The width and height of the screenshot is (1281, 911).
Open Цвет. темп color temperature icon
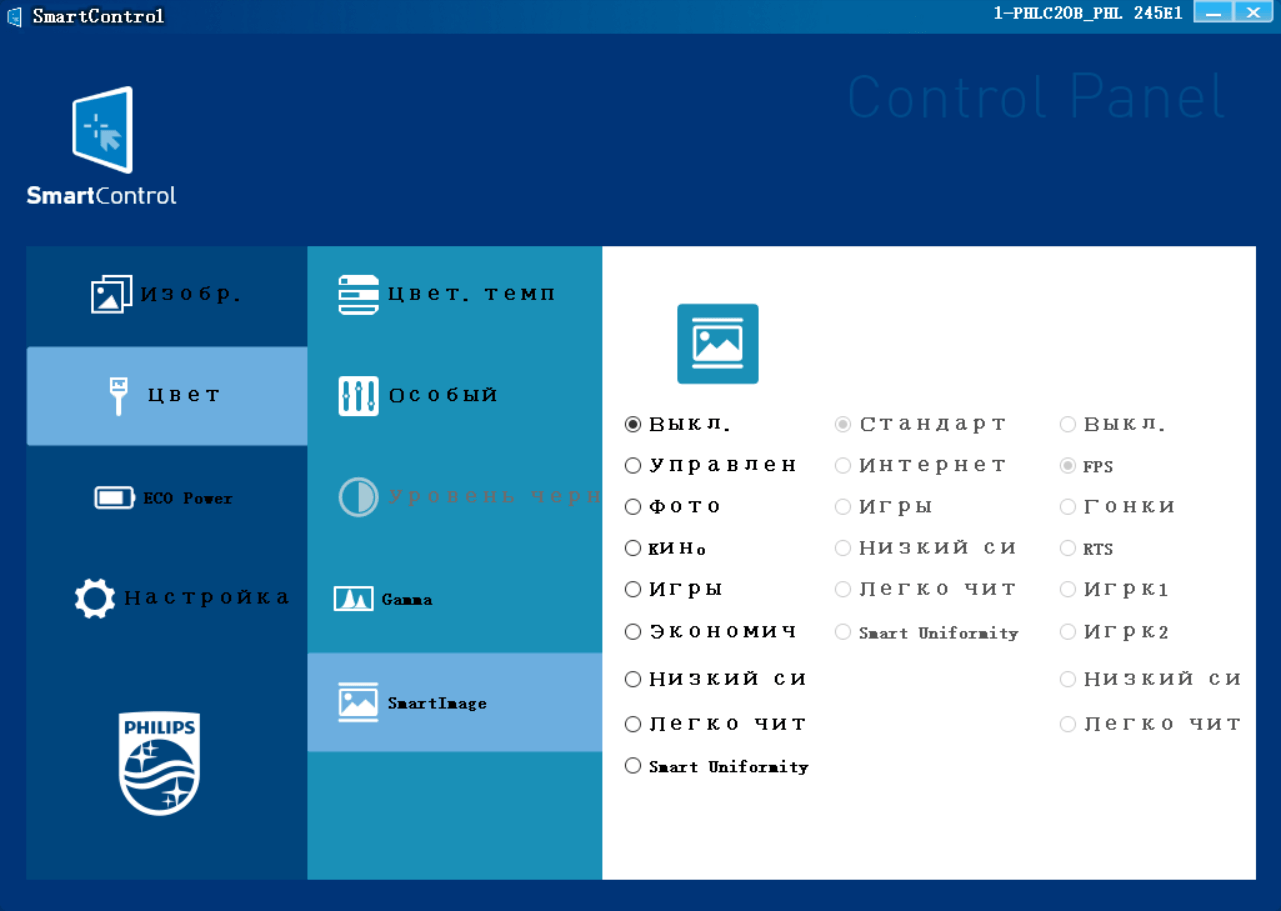[358, 295]
